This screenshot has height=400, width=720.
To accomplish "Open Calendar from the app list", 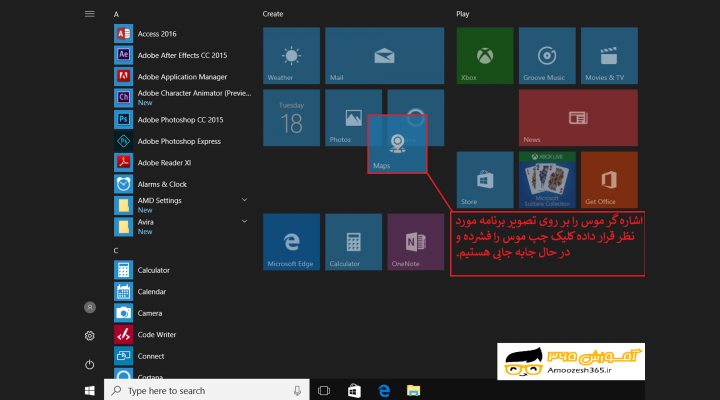I will (x=183, y=292).
